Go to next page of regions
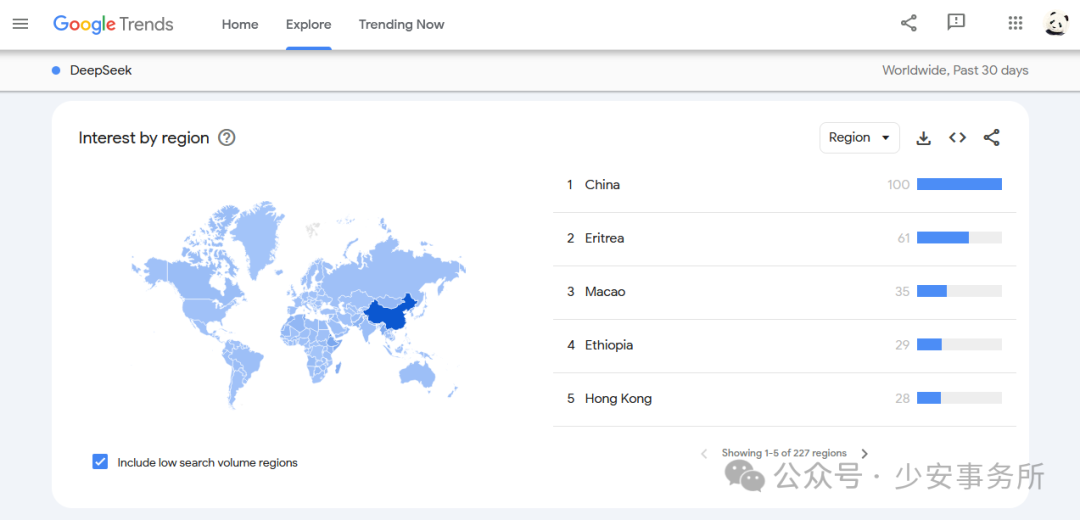The image size is (1080, 520). tap(865, 454)
